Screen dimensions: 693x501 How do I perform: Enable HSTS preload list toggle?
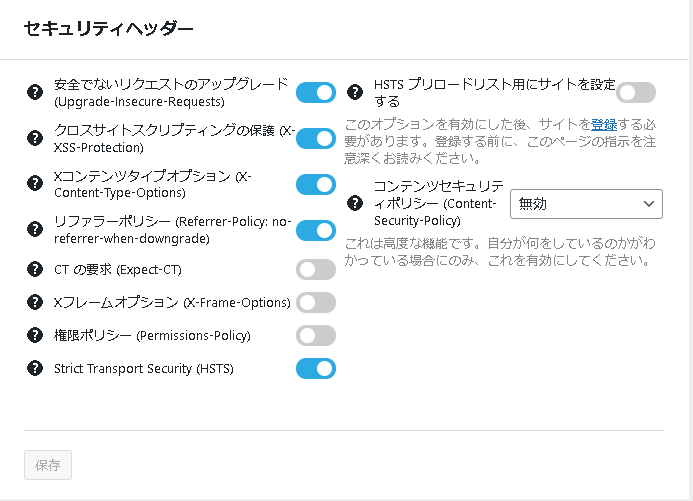coord(636,92)
